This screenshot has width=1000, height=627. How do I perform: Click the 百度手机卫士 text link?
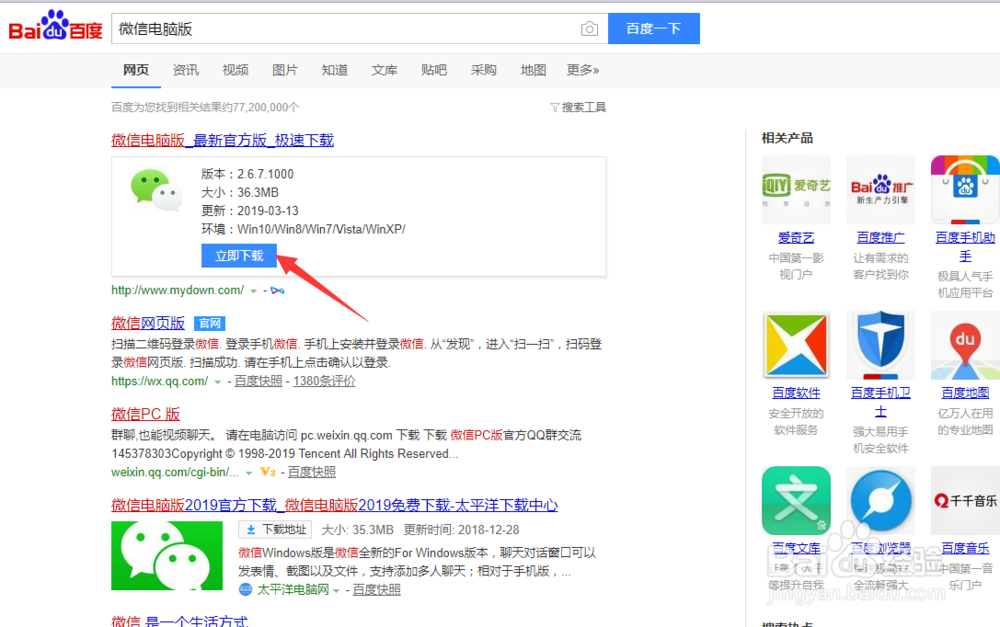point(881,402)
